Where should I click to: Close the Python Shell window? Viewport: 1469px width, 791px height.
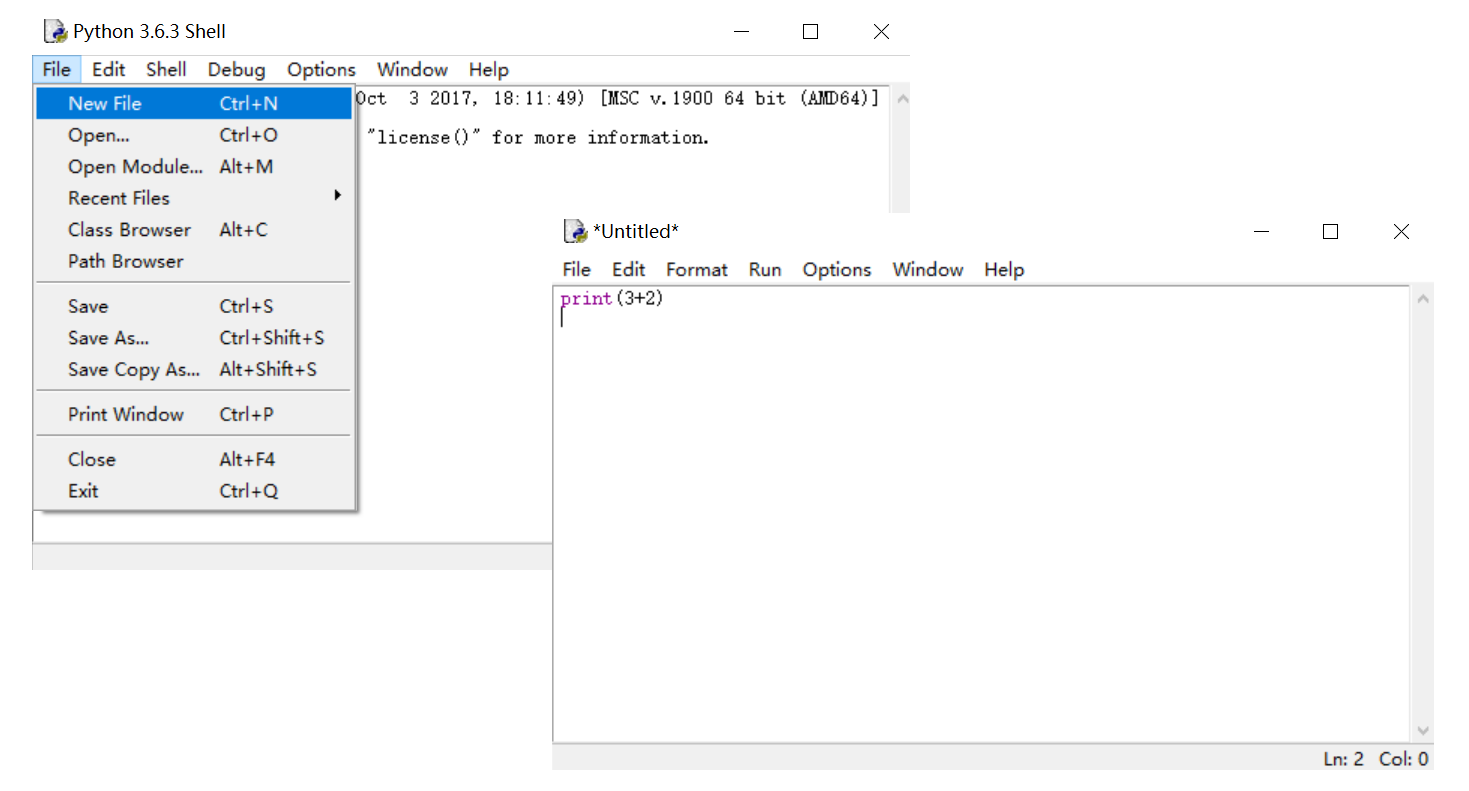[881, 32]
